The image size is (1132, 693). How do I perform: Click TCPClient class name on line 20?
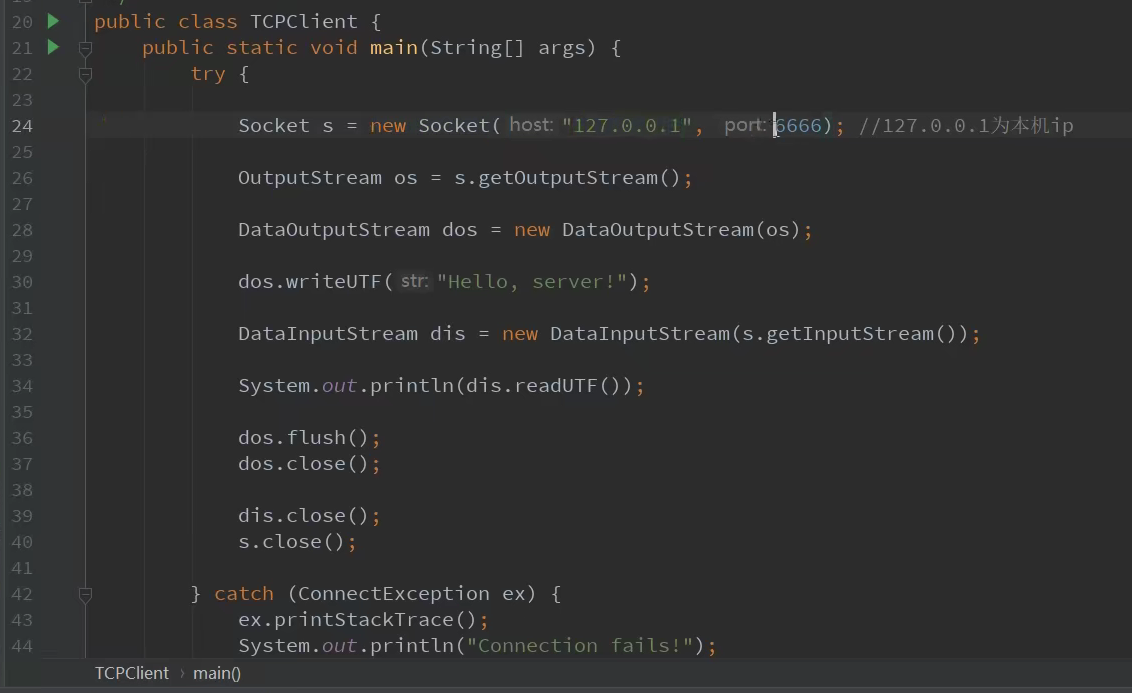[304, 22]
